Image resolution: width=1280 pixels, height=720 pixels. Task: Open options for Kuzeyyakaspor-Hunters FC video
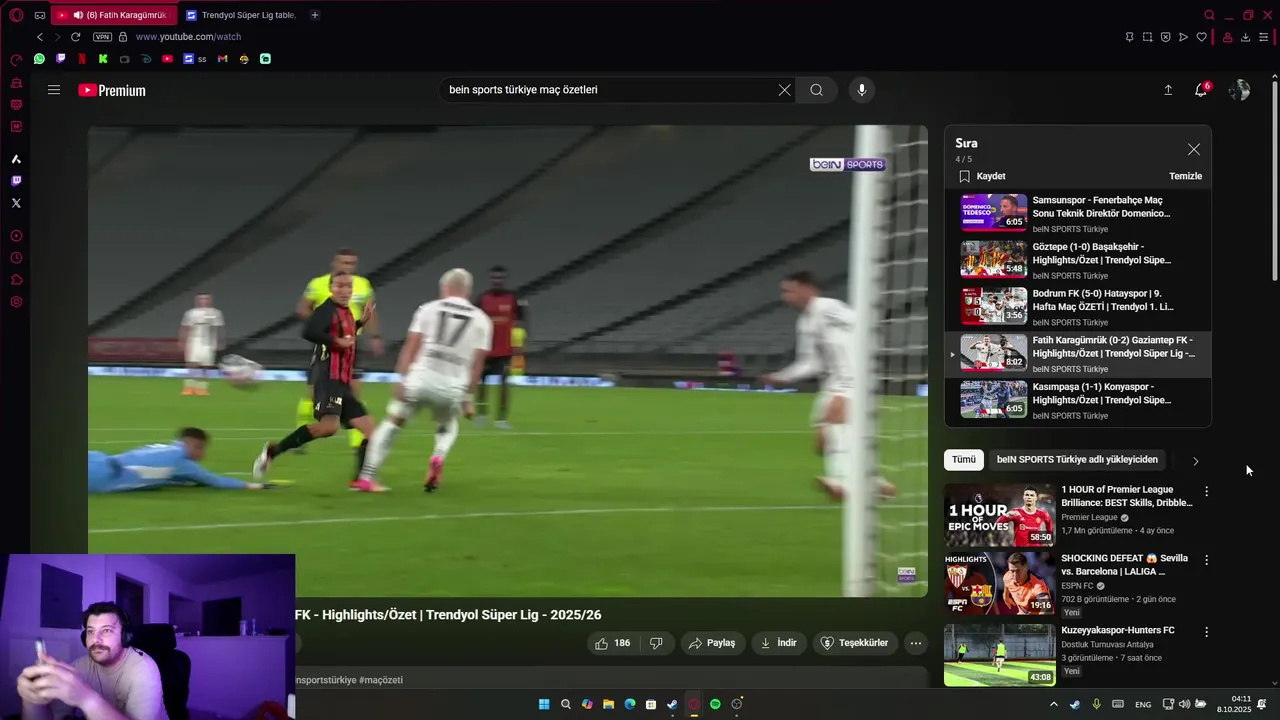point(1206,632)
